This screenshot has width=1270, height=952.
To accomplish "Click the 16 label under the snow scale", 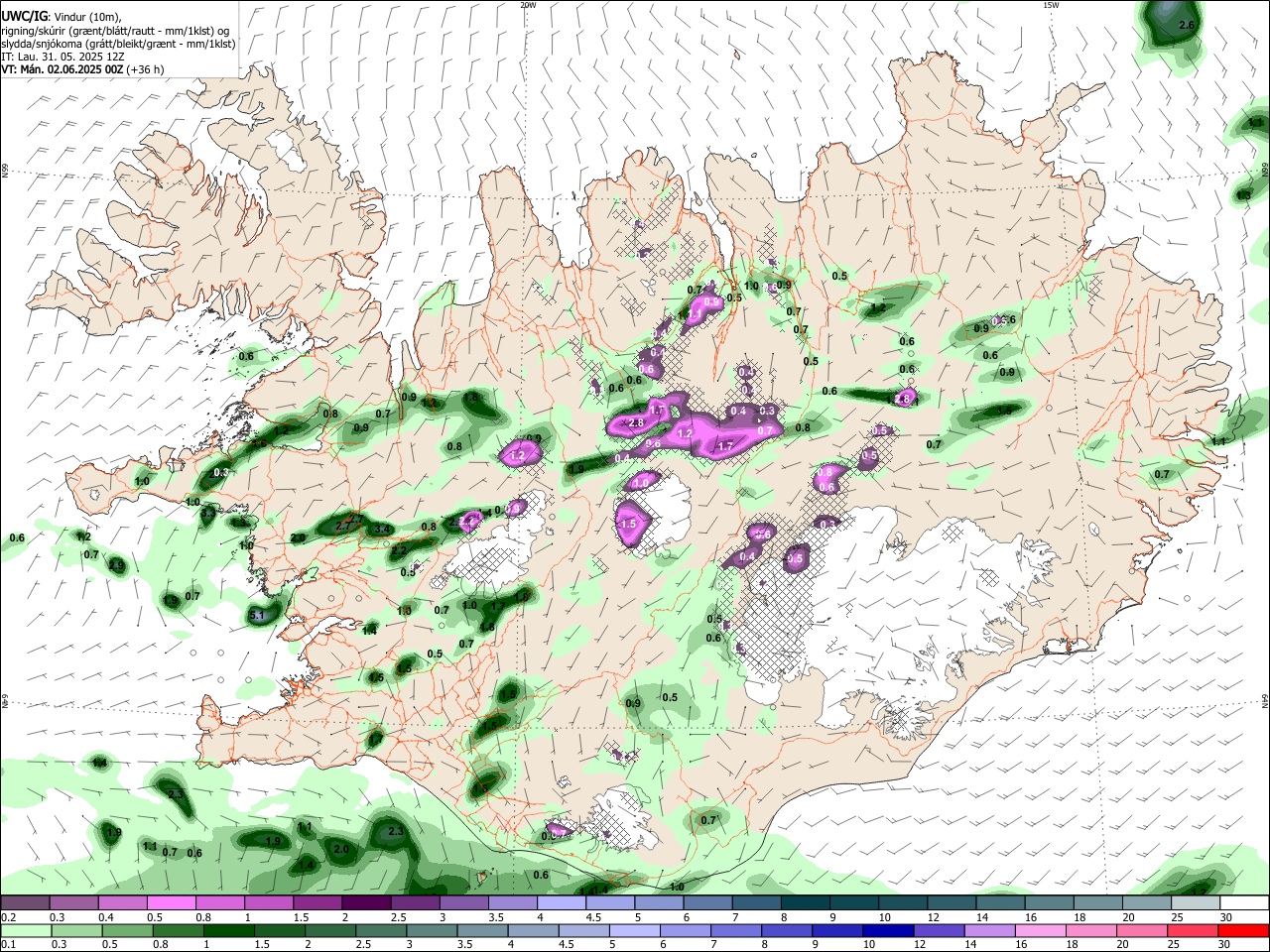I will pyautogui.click(x=1031, y=917).
